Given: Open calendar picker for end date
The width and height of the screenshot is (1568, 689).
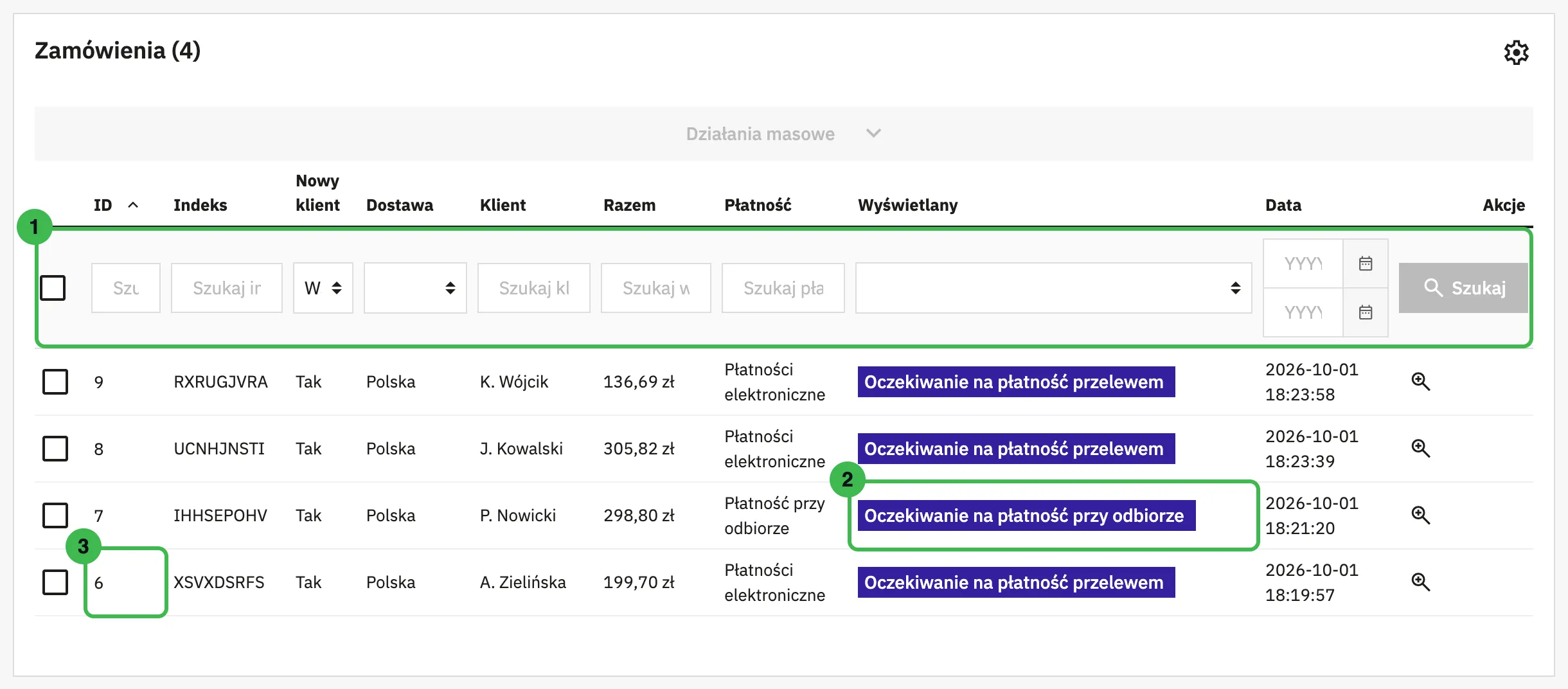Looking at the screenshot, I should tap(1366, 312).
